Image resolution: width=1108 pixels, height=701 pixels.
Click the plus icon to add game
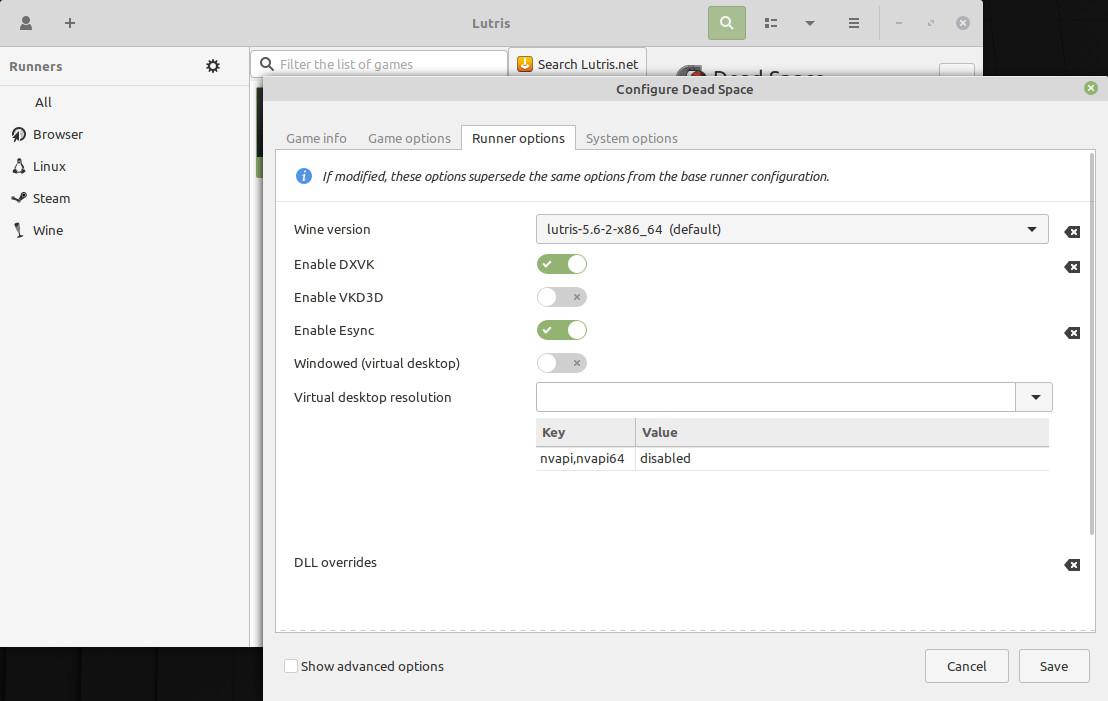(70, 23)
